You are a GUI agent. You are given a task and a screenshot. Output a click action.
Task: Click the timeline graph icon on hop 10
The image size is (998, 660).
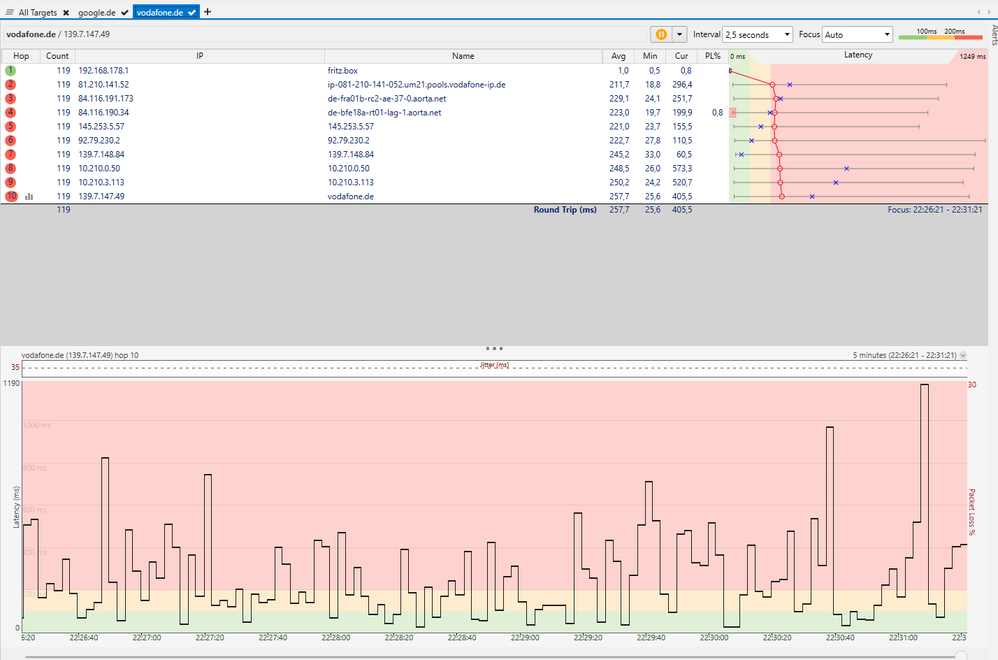29,197
